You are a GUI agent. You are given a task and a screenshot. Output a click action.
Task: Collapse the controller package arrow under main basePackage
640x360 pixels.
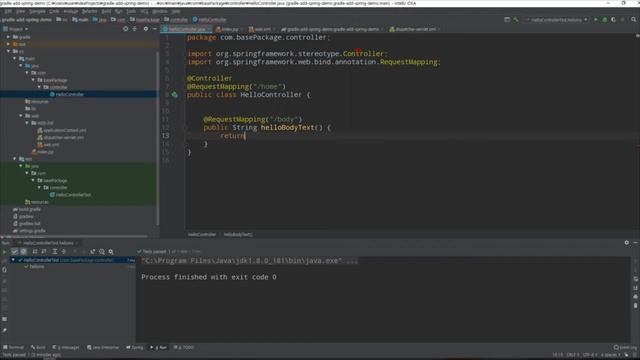40,87
